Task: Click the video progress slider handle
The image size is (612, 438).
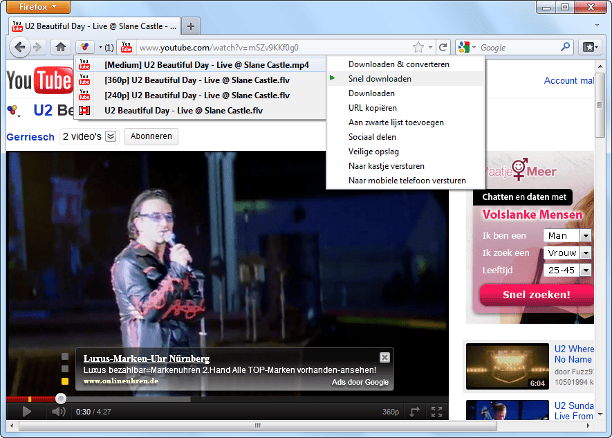Action: point(60,399)
